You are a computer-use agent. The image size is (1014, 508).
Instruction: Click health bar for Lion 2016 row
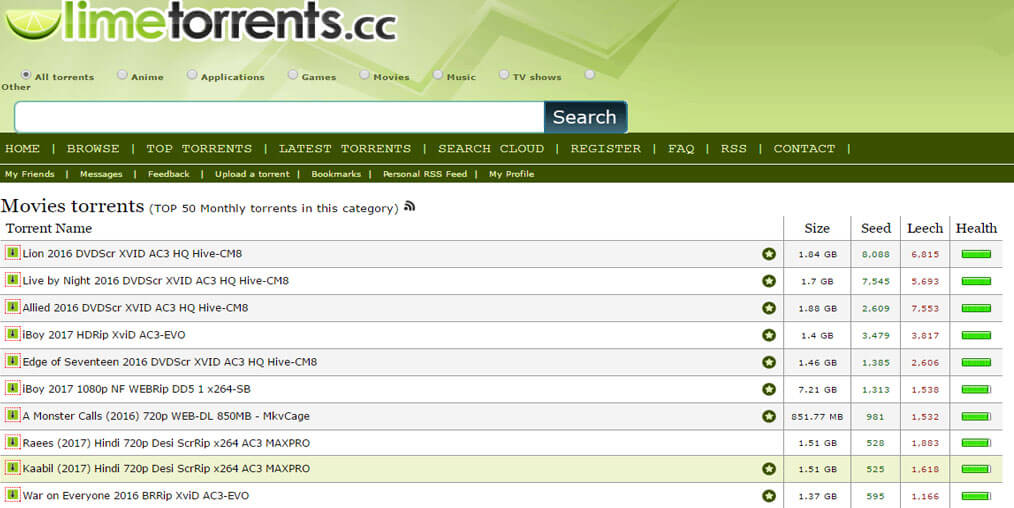click(976, 254)
